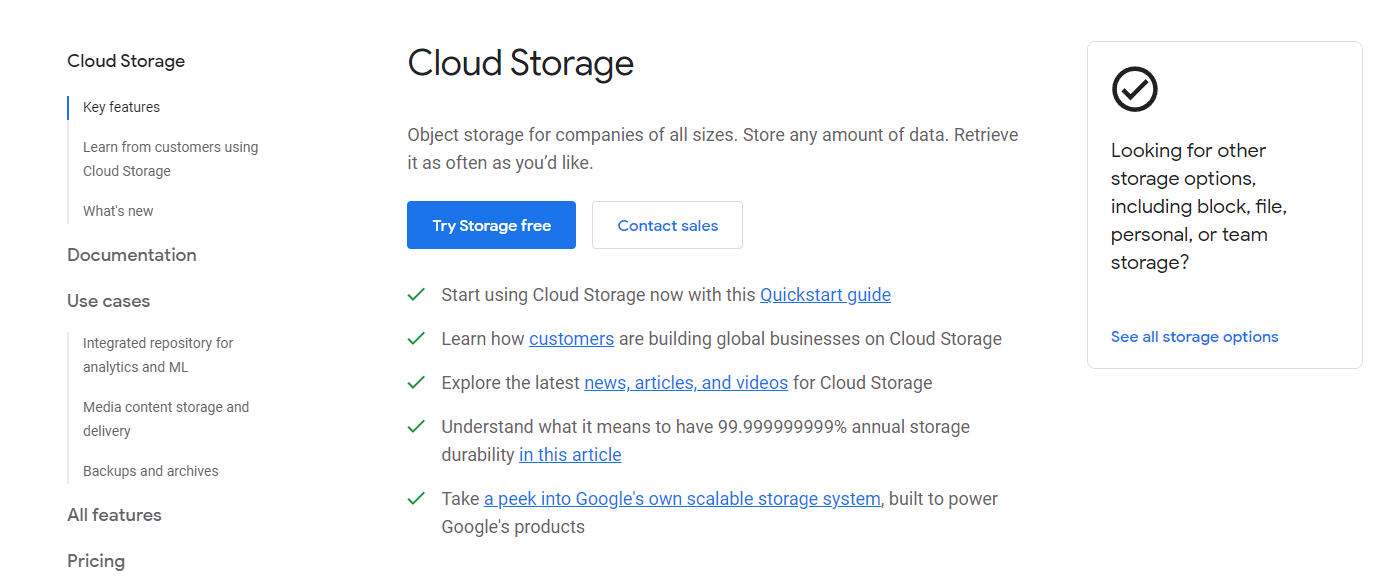The height and width of the screenshot is (587, 1400).
Task: Click the checkmark beside the storage durability item
Action: tap(416, 426)
